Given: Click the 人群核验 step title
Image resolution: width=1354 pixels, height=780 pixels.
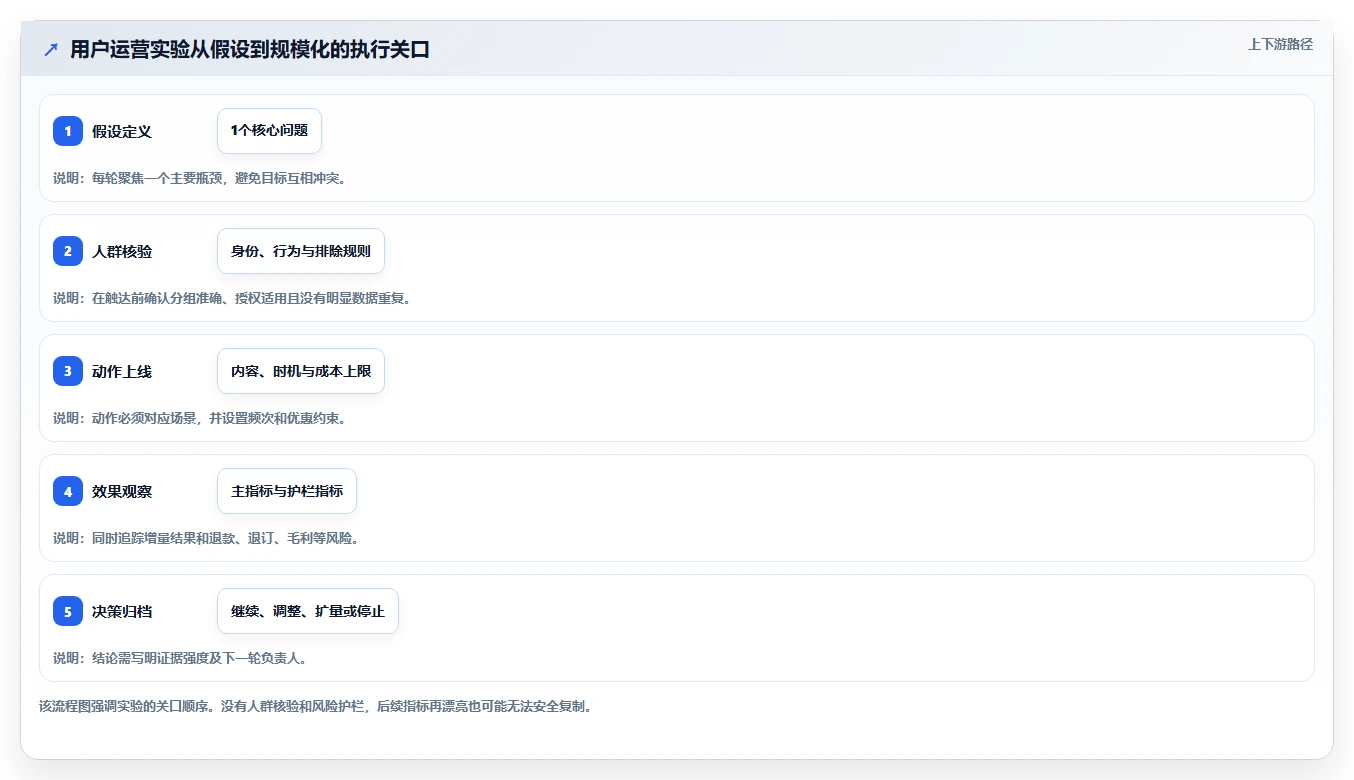Looking at the screenshot, I should (x=122, y=251).
